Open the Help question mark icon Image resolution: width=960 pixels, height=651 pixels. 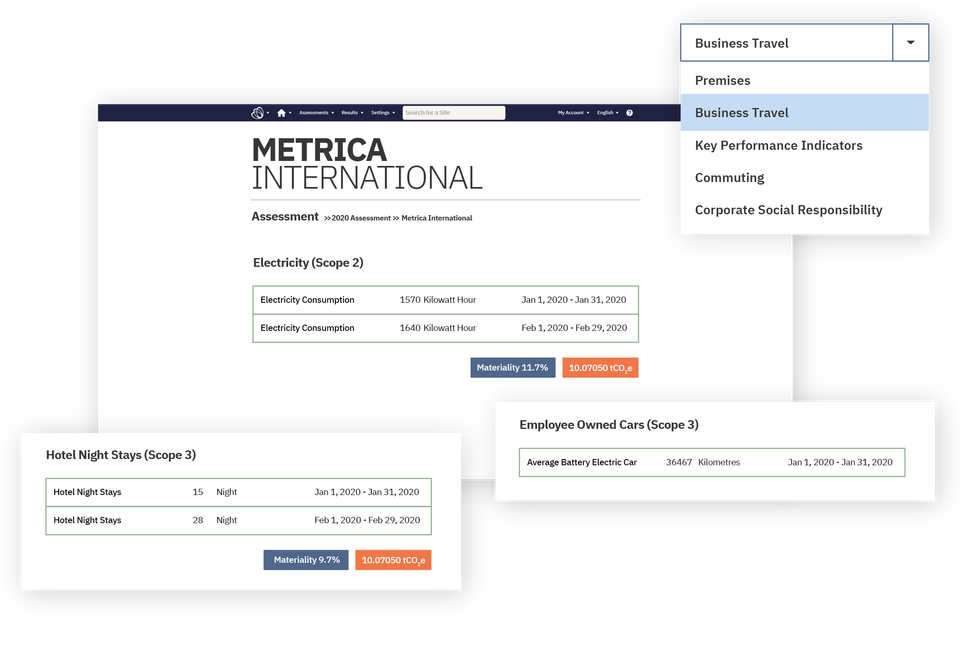click(x=628, y=112)
